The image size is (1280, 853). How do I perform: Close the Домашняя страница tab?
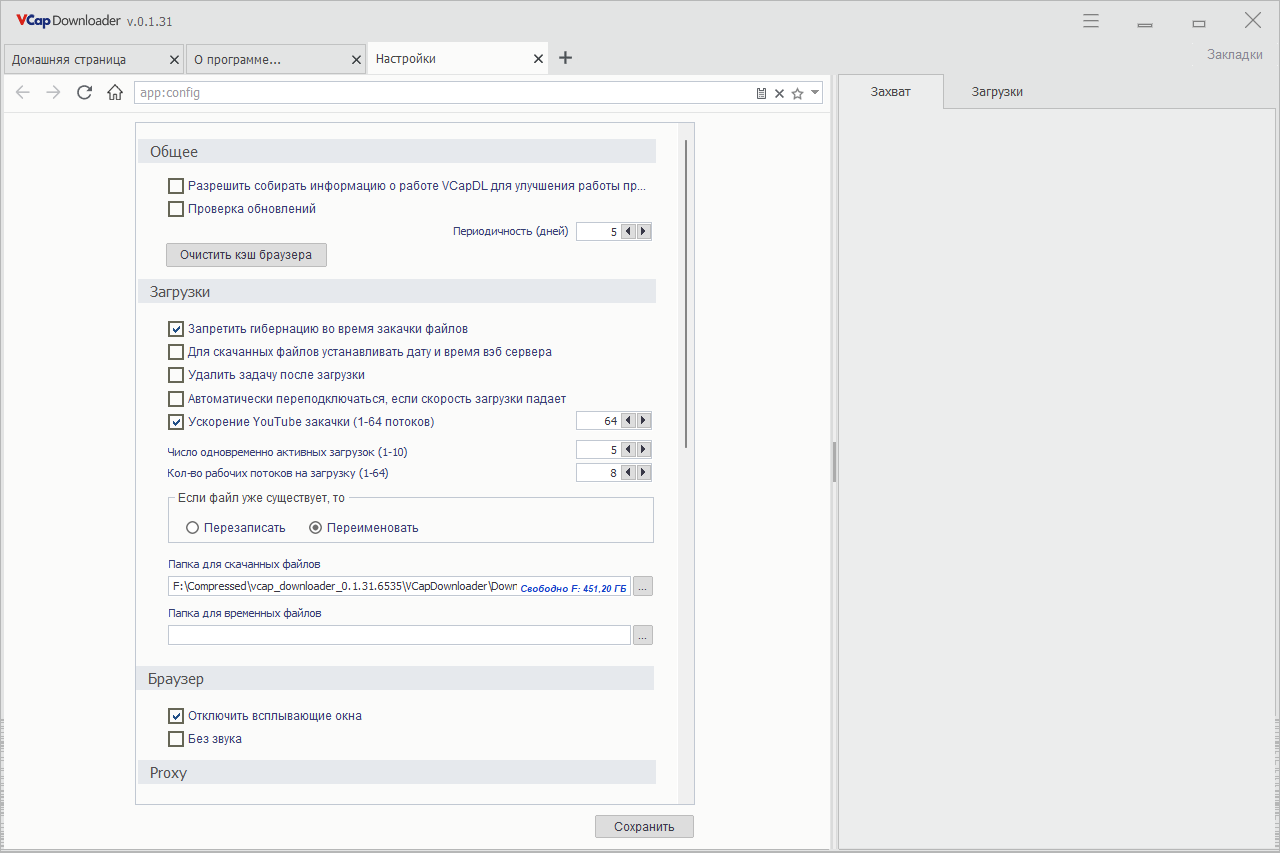pyautogui.click(x=174, y=60)
